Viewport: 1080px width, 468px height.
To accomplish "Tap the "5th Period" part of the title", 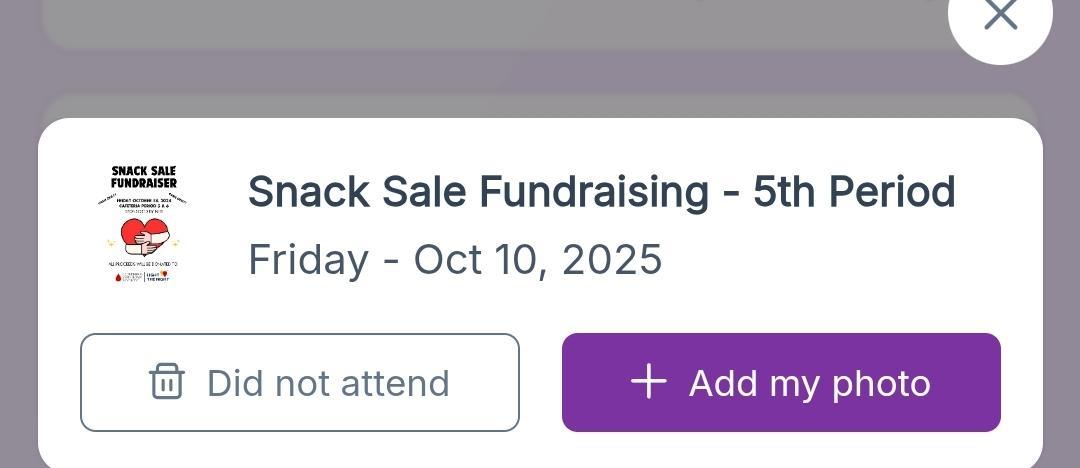I will (854, 191).
